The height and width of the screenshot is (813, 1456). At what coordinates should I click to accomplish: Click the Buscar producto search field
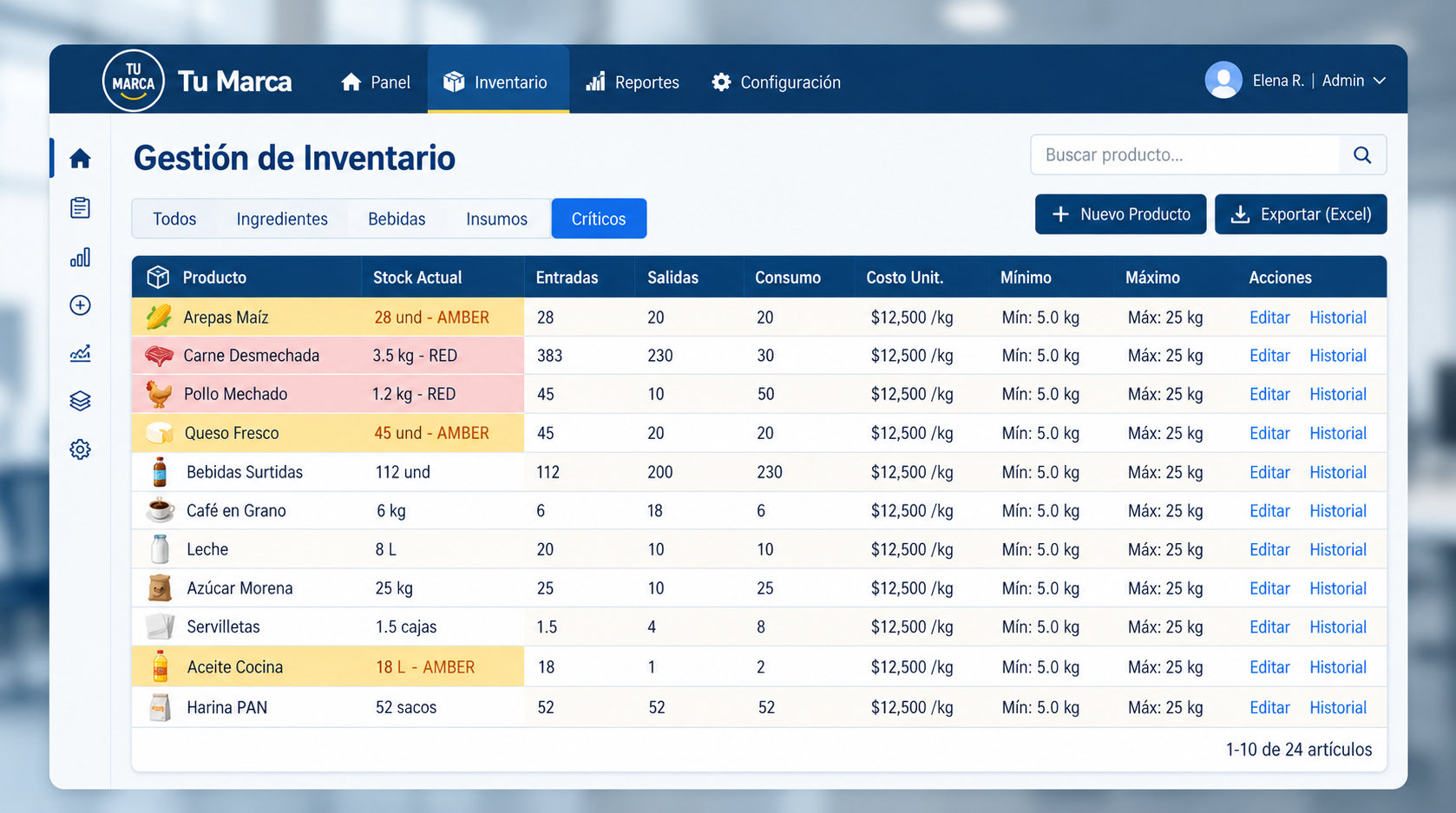point(1185,155)
